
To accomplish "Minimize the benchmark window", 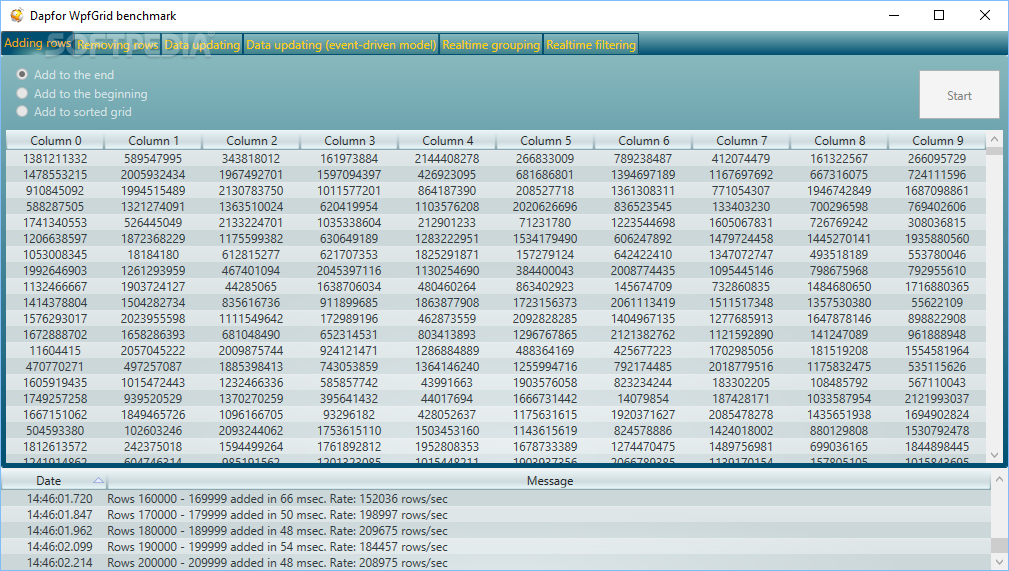I will tap(894, 15).
